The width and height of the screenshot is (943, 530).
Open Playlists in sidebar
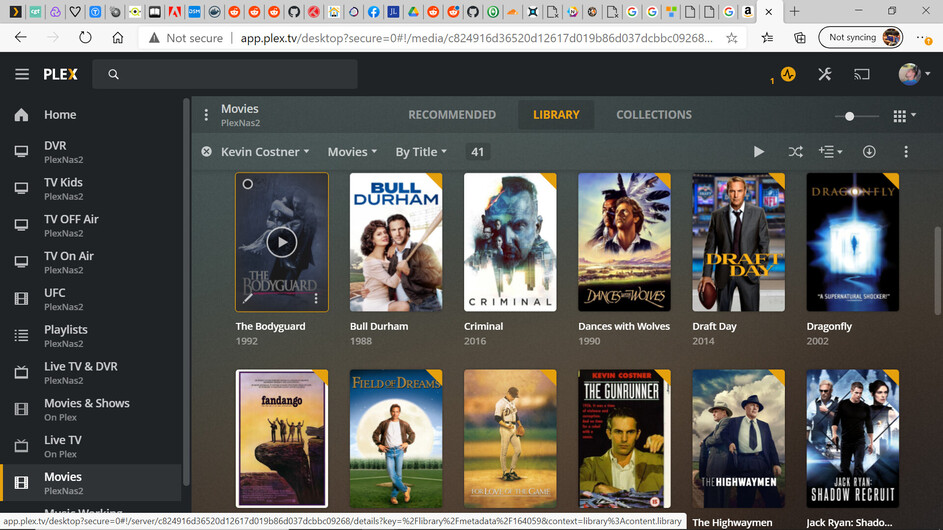tap(91, 335)
